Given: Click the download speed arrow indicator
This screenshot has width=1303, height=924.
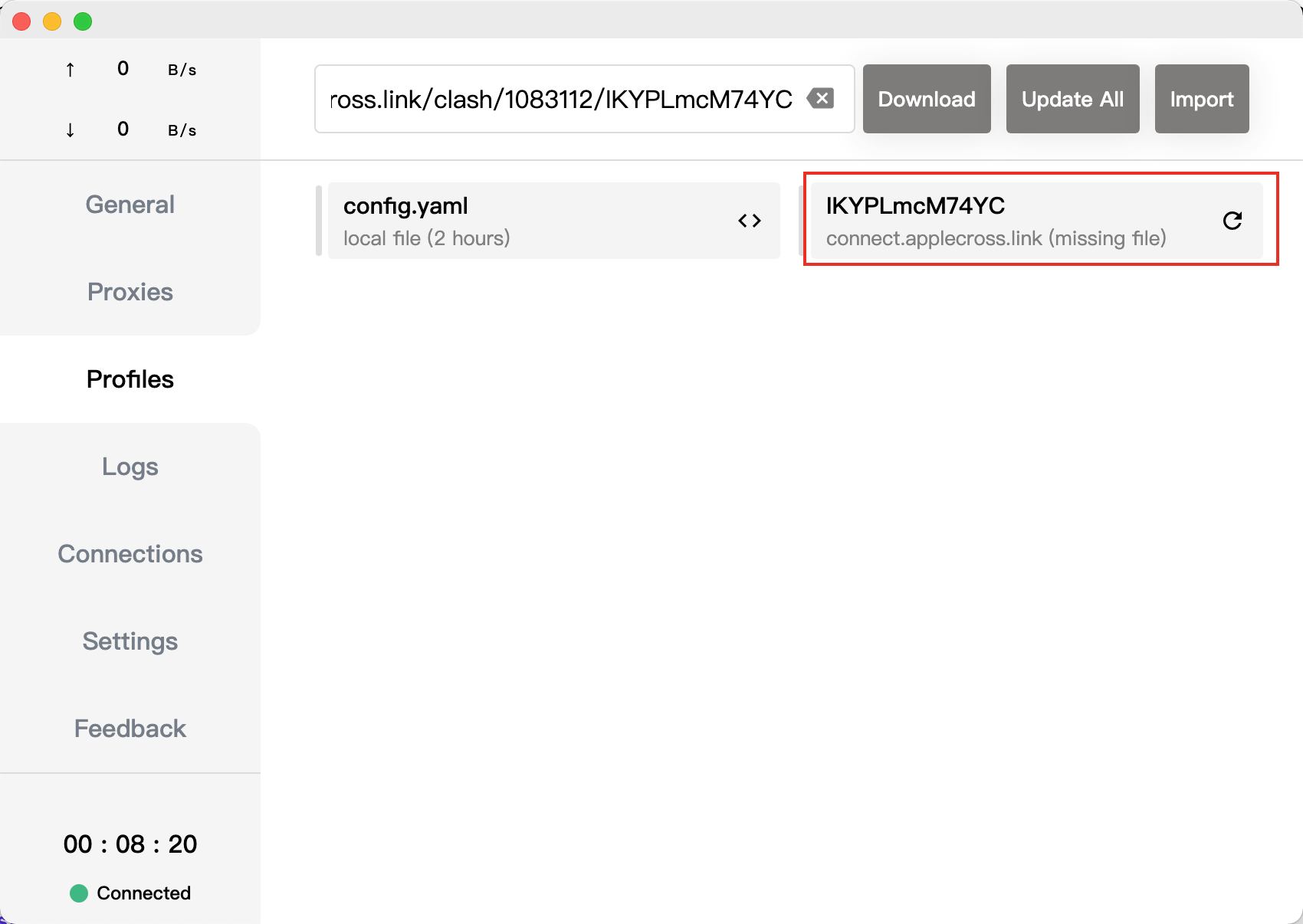Looking at the screenshot, I should click(x=70, y=129).
